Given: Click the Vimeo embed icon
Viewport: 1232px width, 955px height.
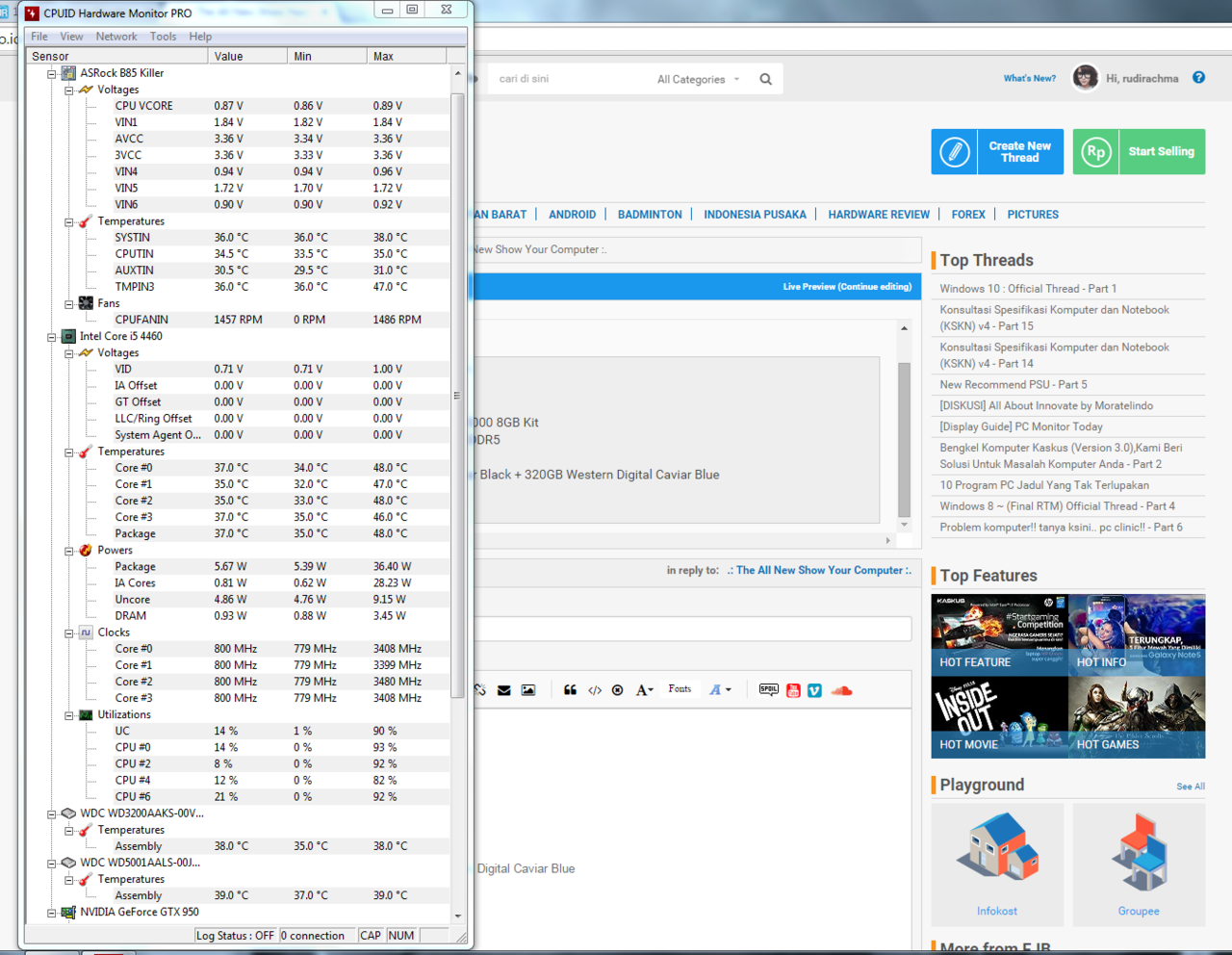Looking at the screenshot, I should (815, 690).
